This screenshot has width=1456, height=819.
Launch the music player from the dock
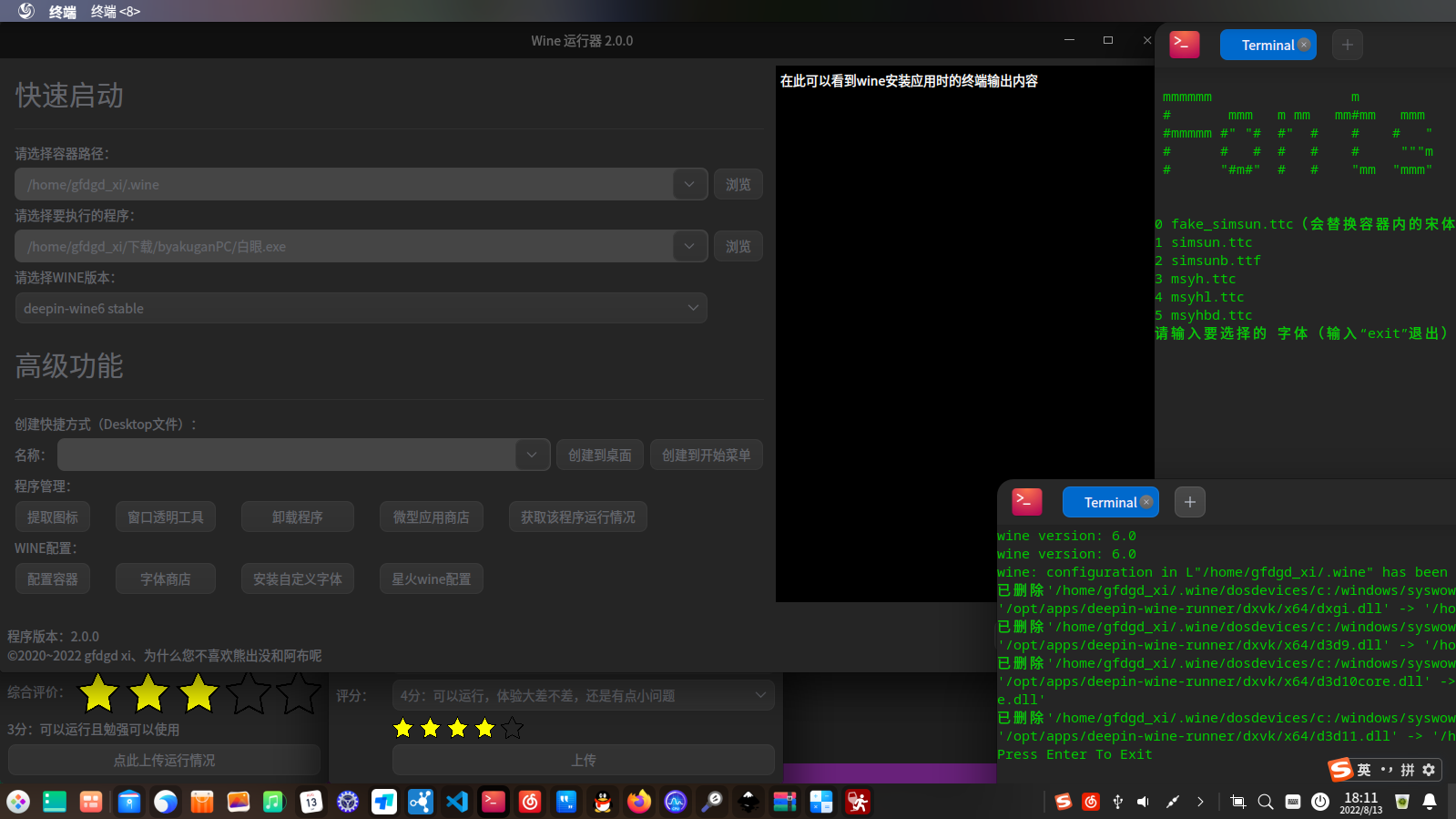[x=274, y=802]
